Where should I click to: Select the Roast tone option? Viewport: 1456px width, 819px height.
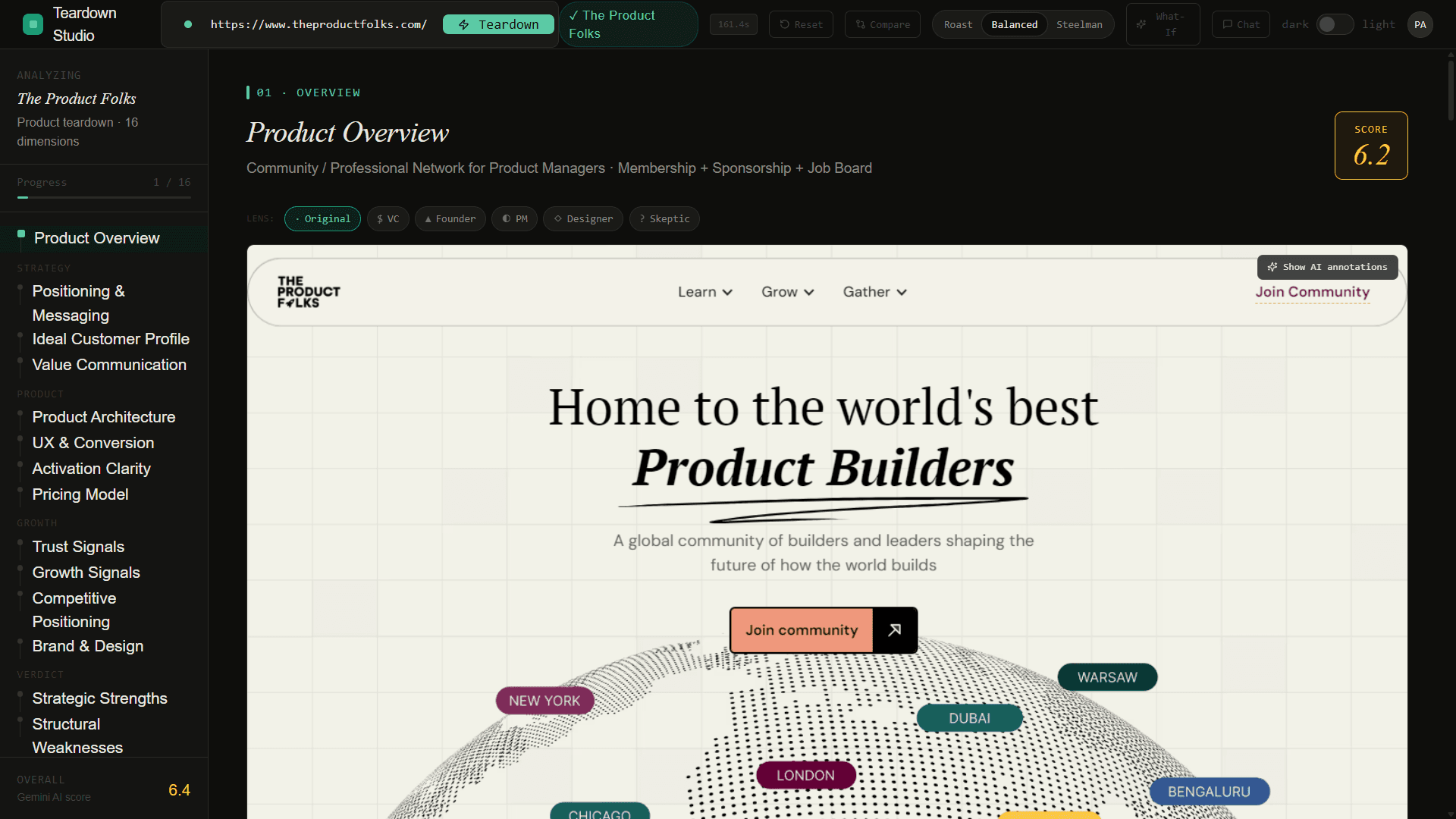(x=958, y=24)
